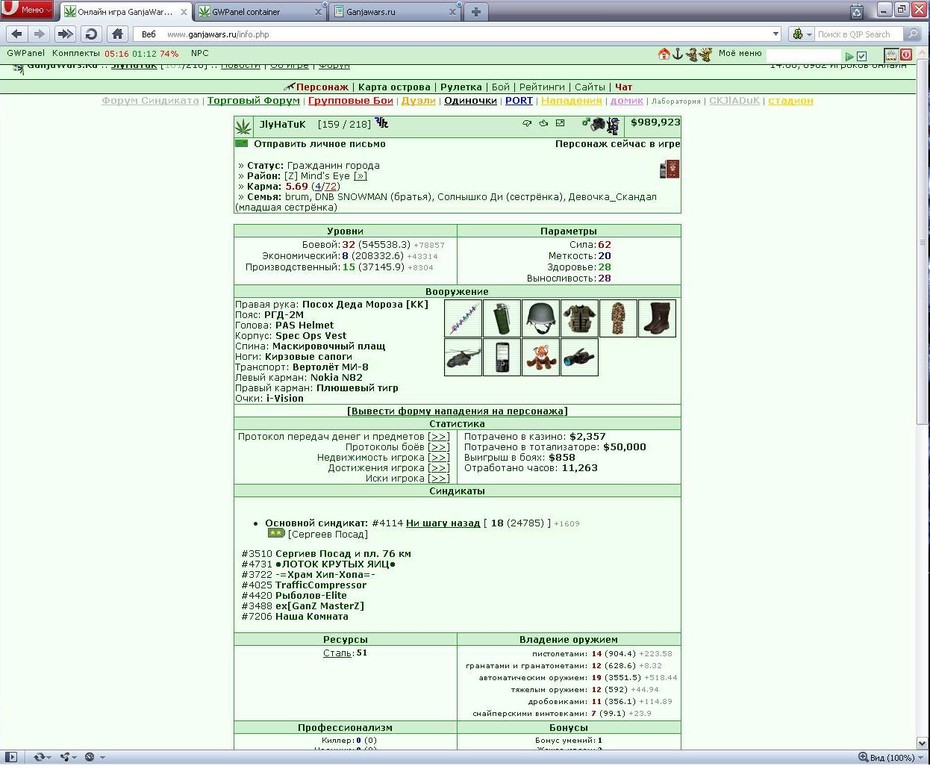Open Недвижимость игрока [>>]
930x772 pixels.
pyautogui.click(x=438, y=458)
